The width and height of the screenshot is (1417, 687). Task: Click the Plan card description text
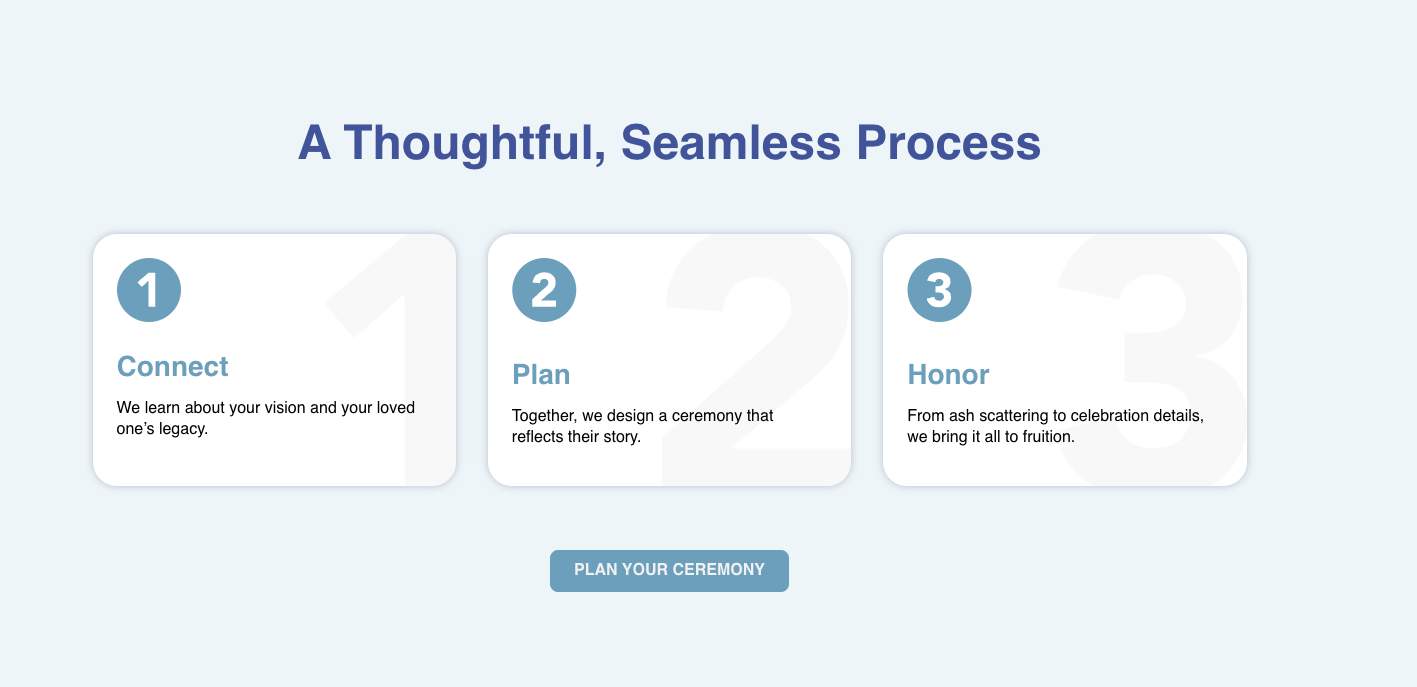[643, 426]
